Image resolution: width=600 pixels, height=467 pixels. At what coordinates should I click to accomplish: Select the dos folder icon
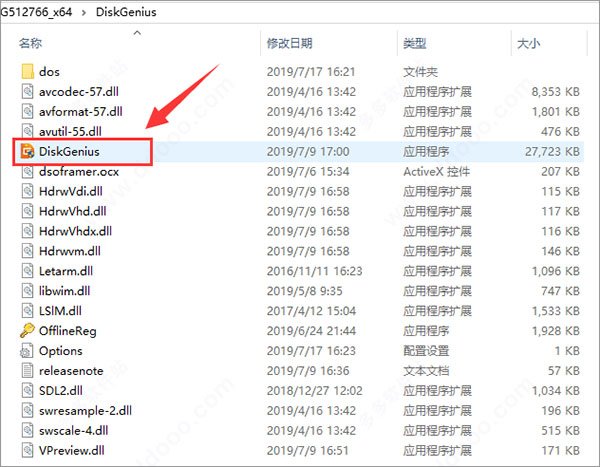tap(28, 72)
